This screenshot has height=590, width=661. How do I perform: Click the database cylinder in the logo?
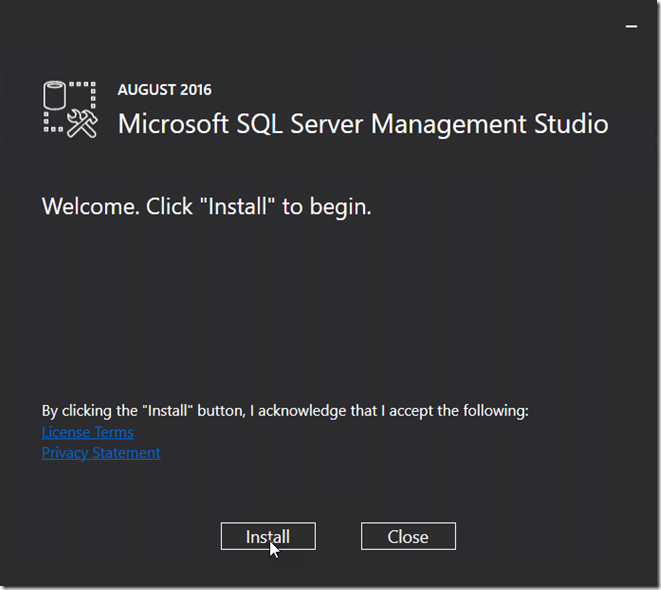point(56,97)
